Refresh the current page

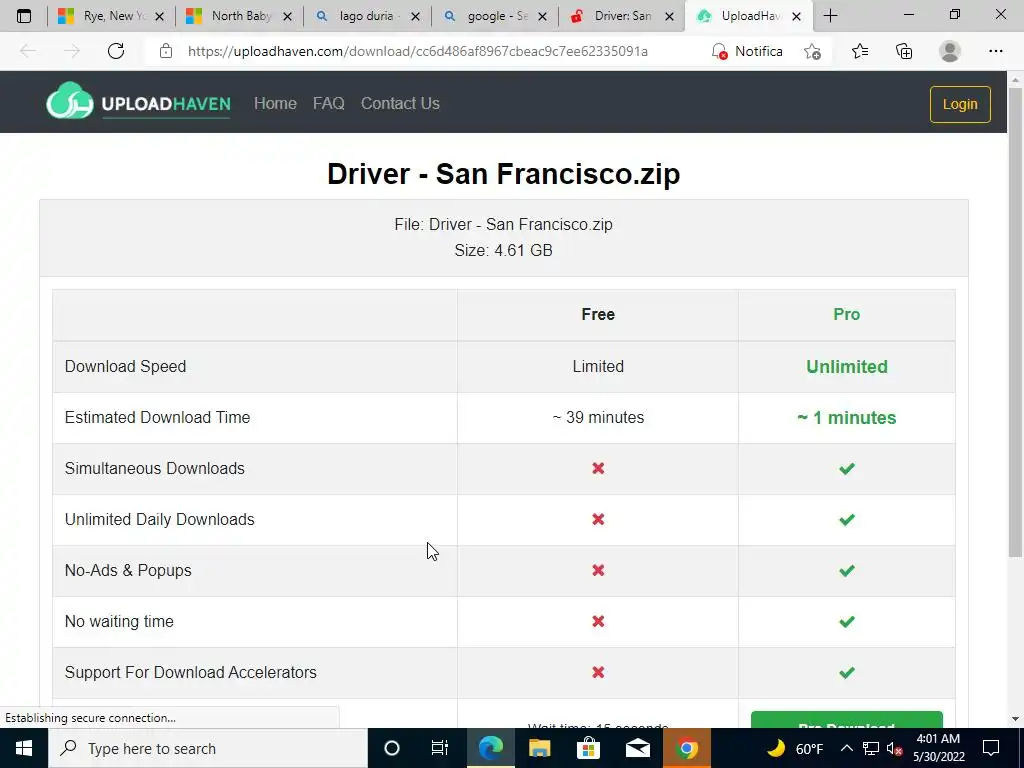[x=116, y=51]
